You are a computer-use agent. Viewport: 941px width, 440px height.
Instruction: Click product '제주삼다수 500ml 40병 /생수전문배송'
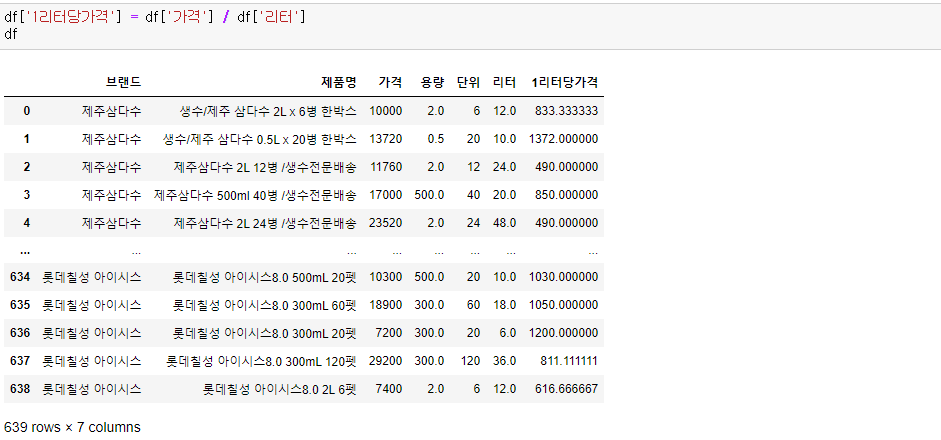pyautogui.click(x=255, y=195)
